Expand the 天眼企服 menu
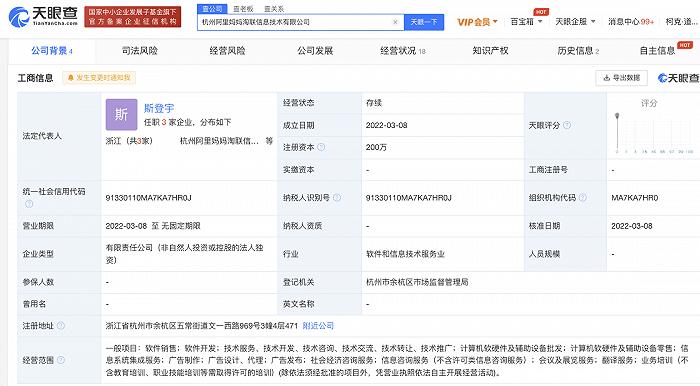 coord(575,21)
